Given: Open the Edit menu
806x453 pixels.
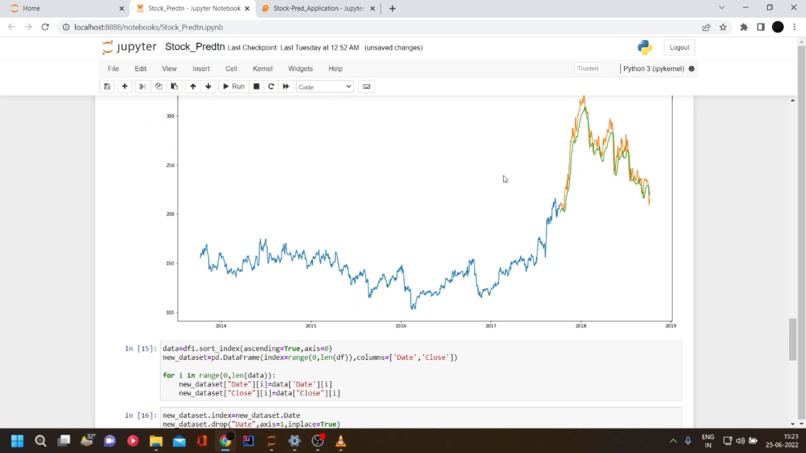Looking at the screenshot, I should (x=140, y=68).
